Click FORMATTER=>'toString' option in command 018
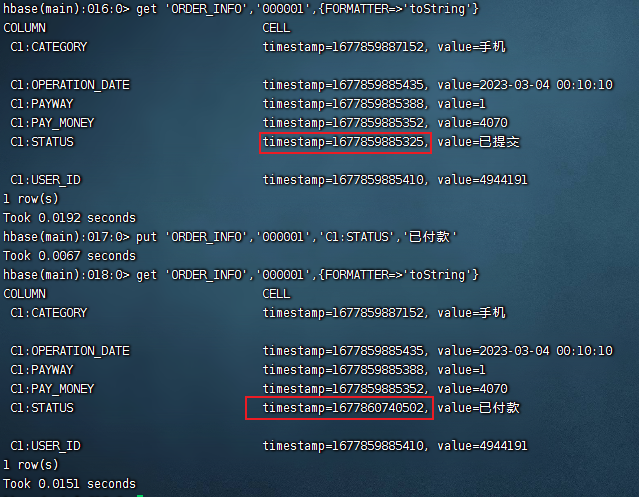The height and width of the screenshot is (497, 639). [x=399, y=275]
